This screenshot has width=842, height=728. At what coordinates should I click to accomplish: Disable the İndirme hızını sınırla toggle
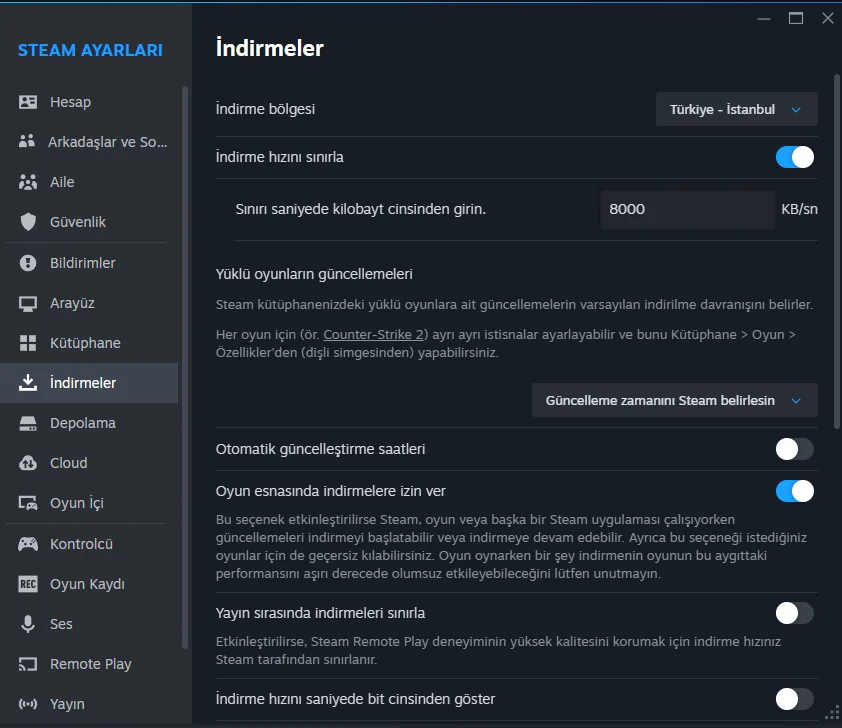[795, 157]
